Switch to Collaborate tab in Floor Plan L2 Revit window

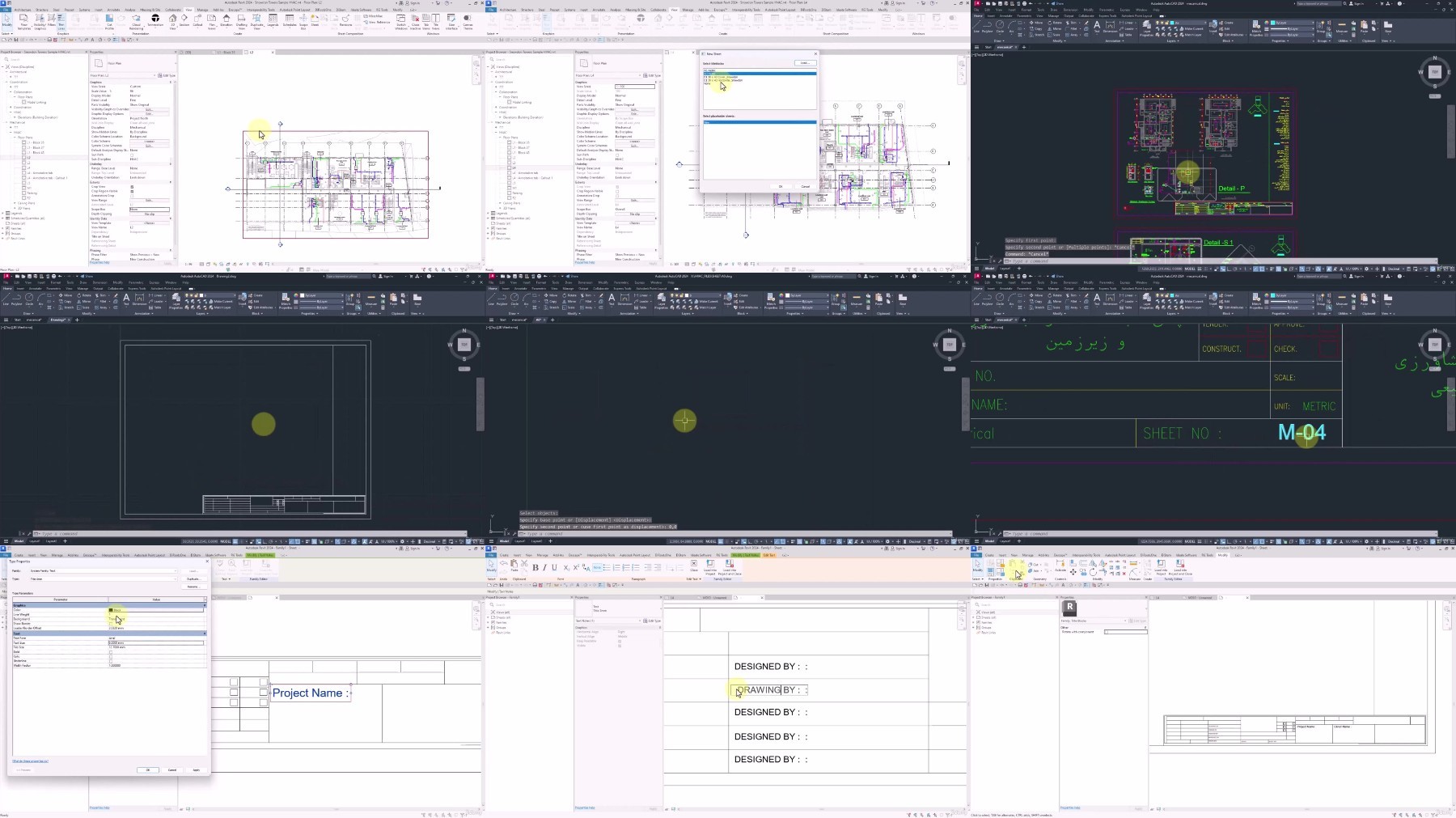[x=173, y=10]
